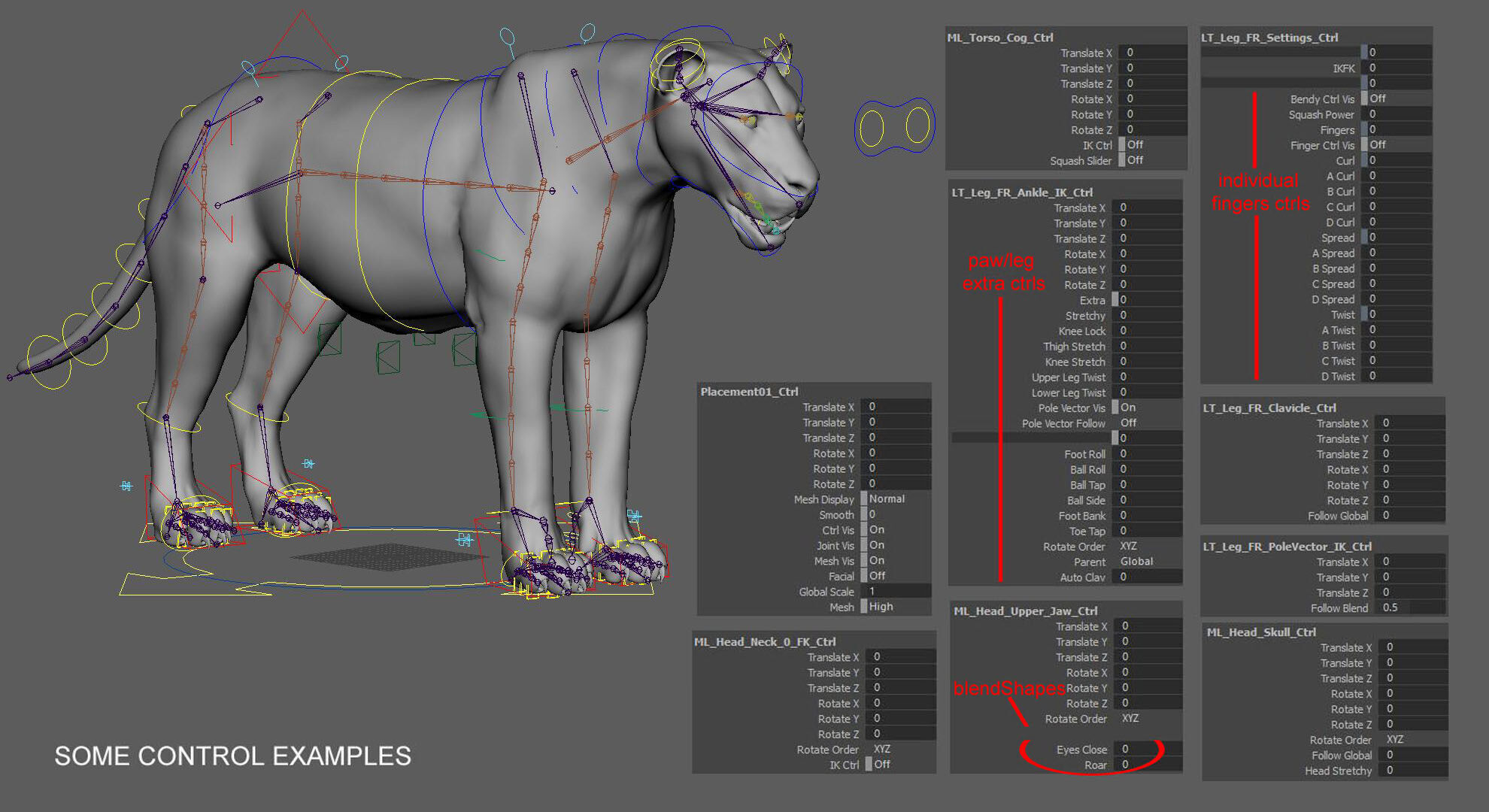The image size is (1489, 812).
Task: Select Ball Tap value field
Action: point(1147,485)
